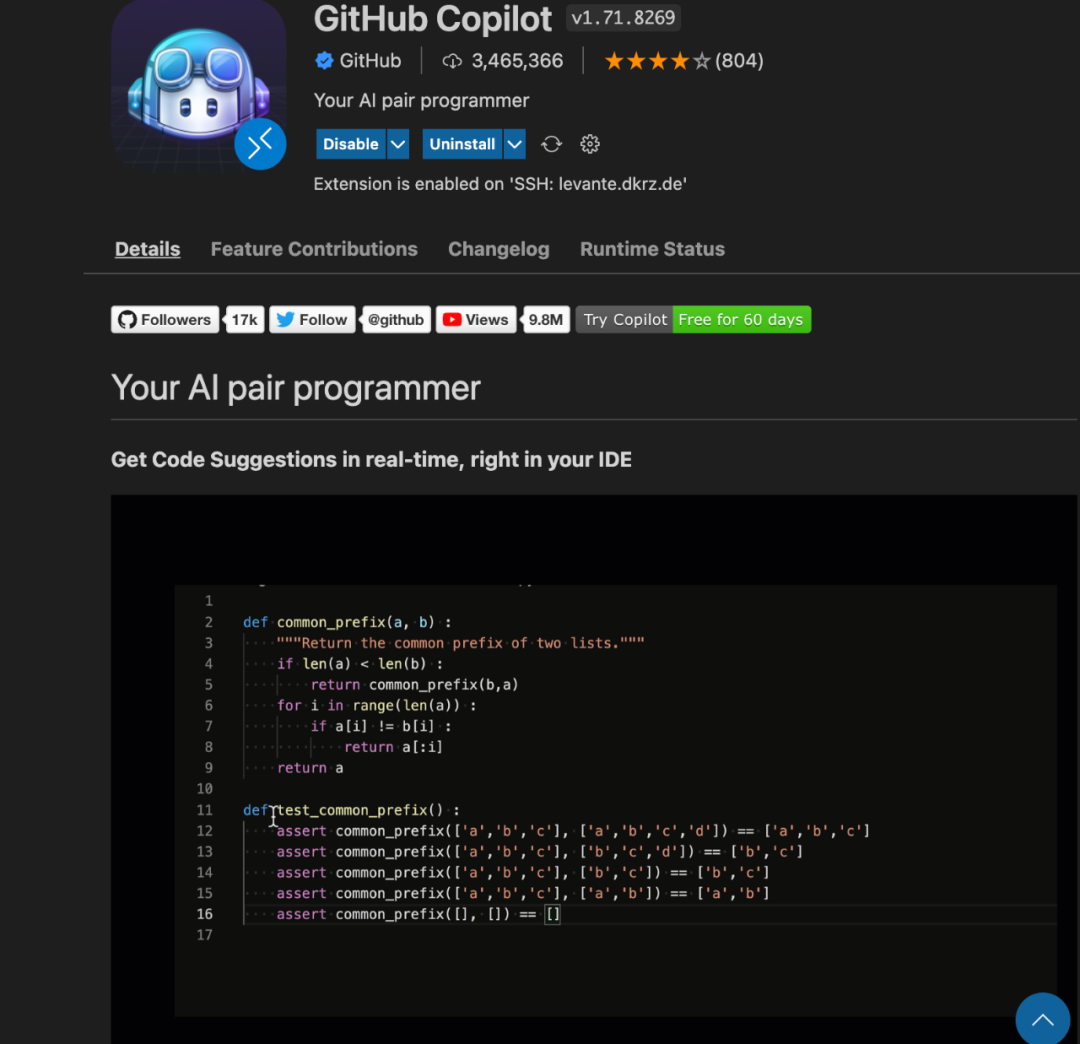The height and width of the screenshot is (1044, 1080).
Task: Click the GitHub Followers 17k badge
Action: click(x=187, y=320)
